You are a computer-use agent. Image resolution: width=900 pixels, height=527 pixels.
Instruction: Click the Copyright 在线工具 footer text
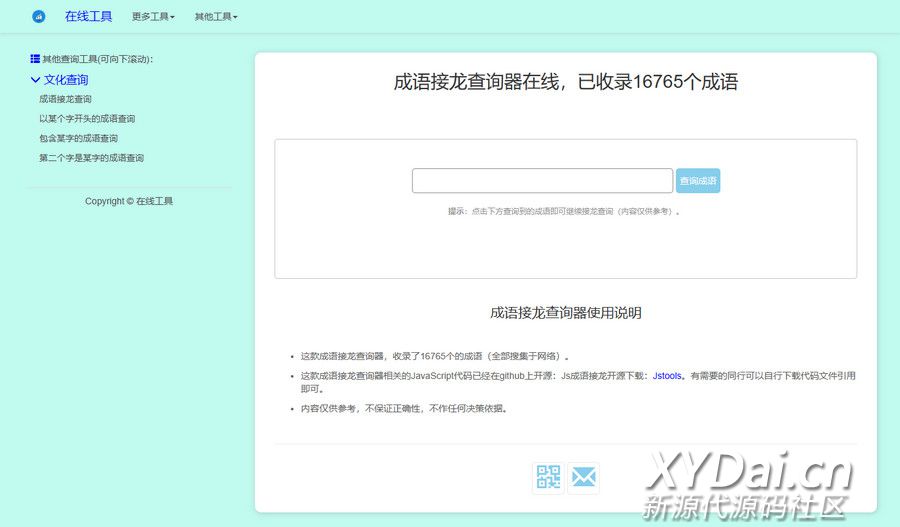pyautogui.click(x=129, y=201)
